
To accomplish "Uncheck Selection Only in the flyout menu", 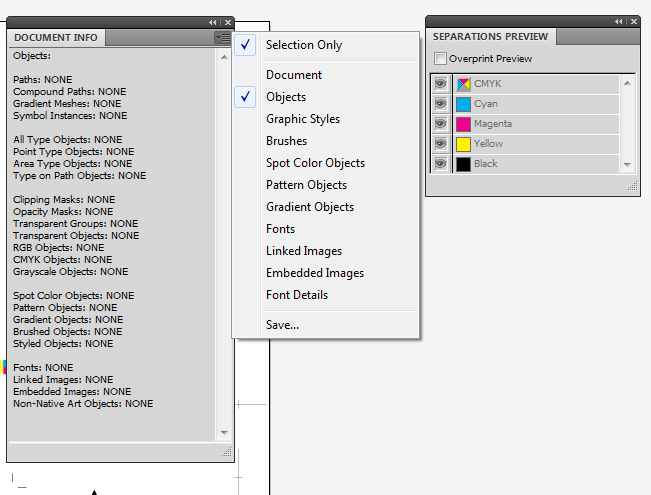I will (326, 45).
